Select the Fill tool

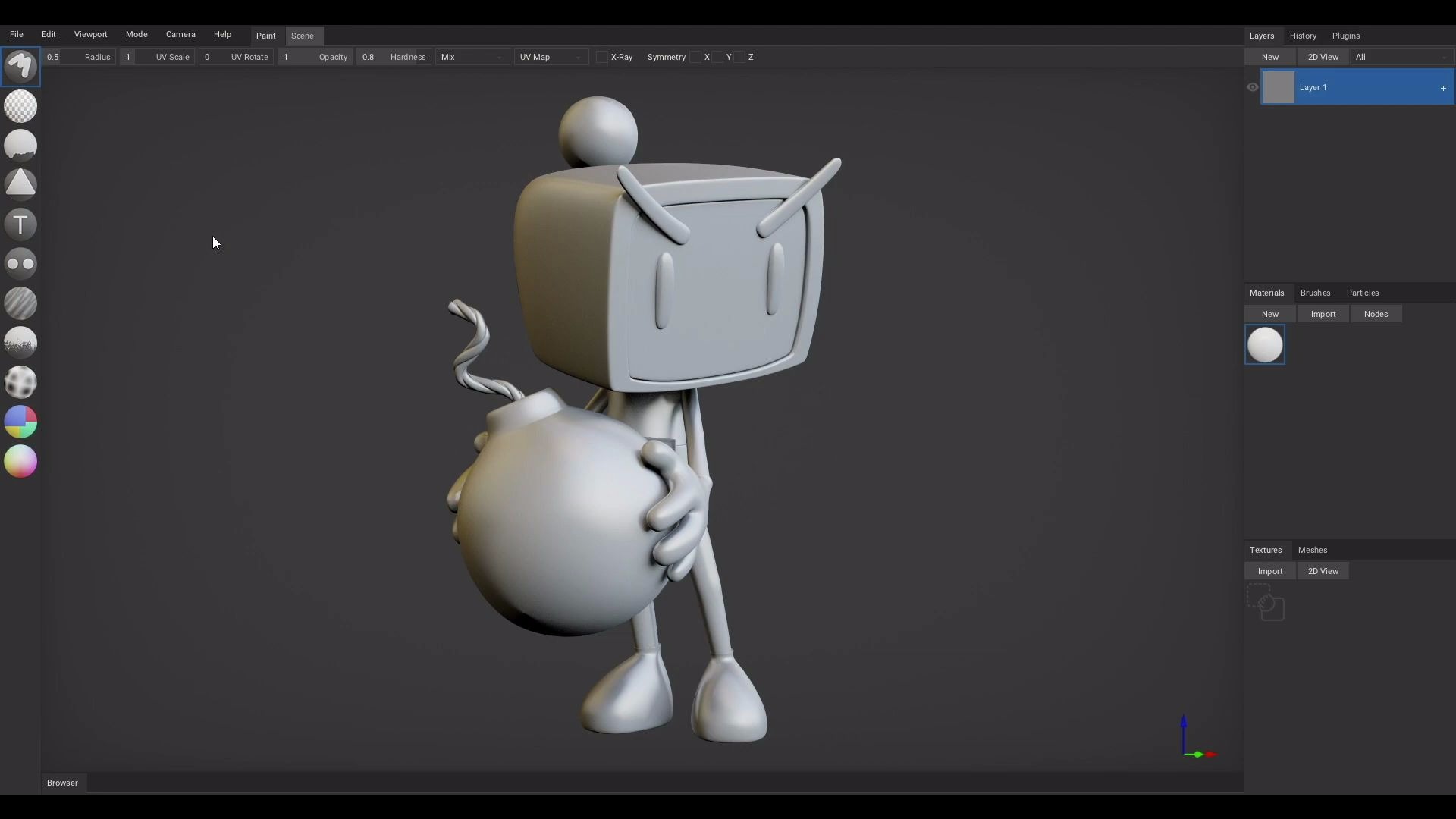coord(20,144)
